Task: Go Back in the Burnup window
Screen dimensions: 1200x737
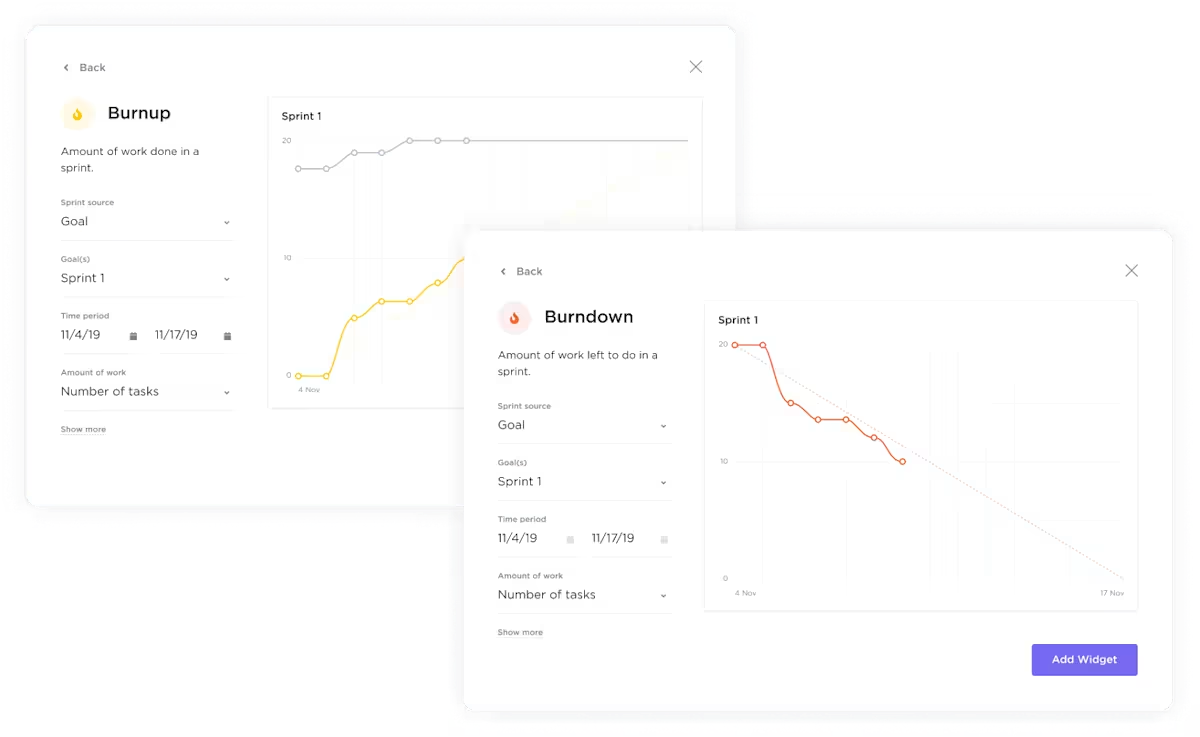Action: (x=84, y=67)
